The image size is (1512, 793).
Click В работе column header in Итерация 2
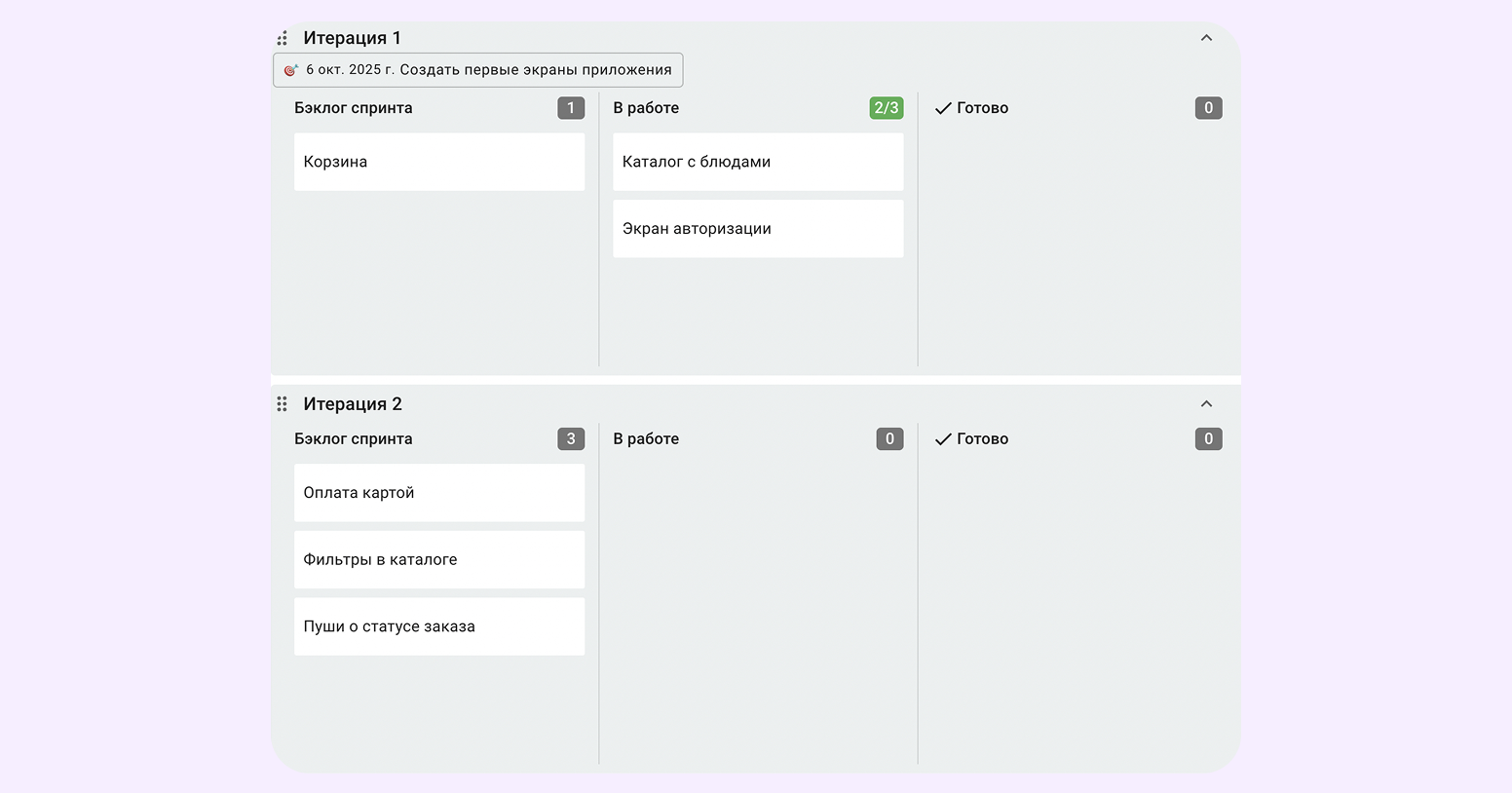click(x=646, y=439)
